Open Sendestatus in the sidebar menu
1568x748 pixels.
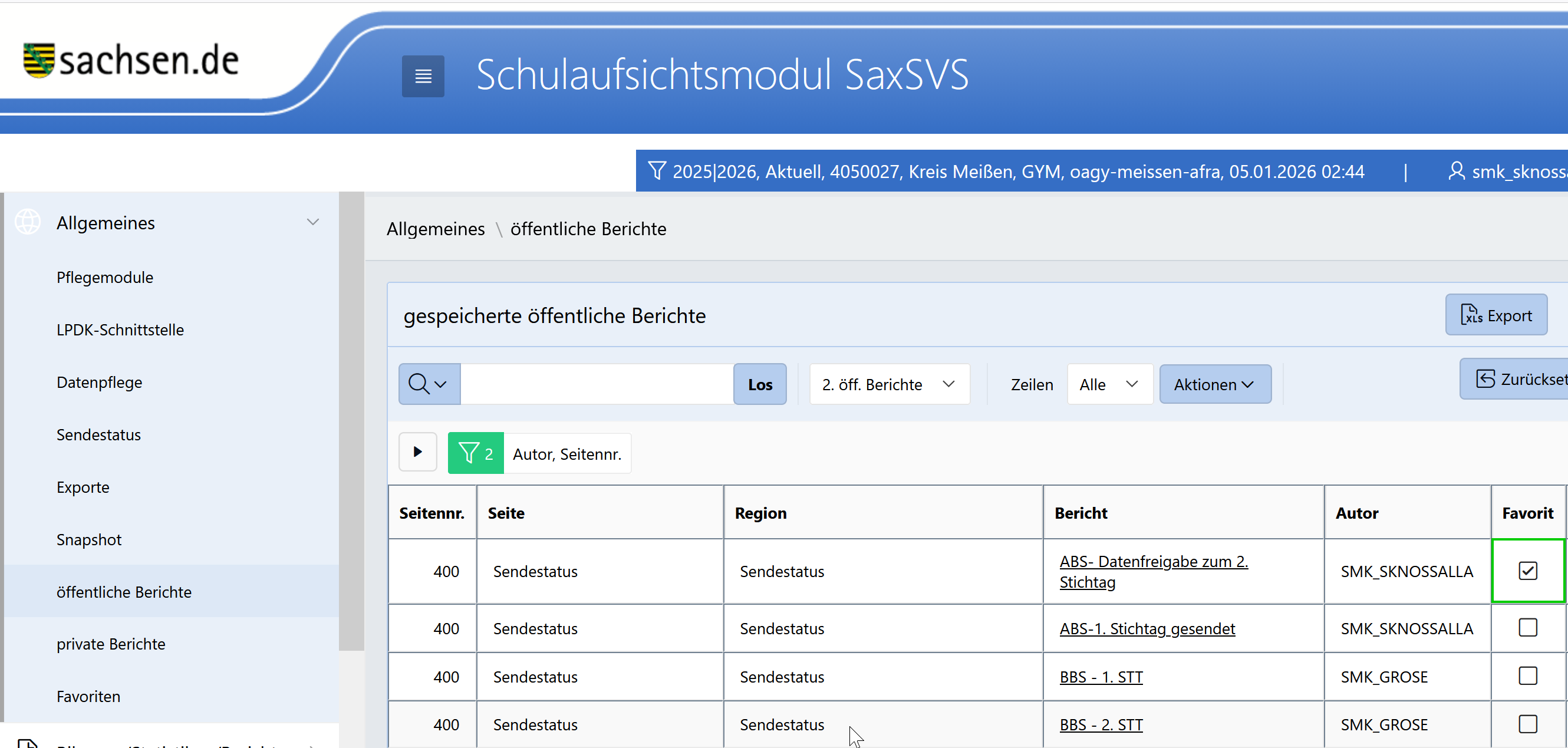tap(98, 434)
